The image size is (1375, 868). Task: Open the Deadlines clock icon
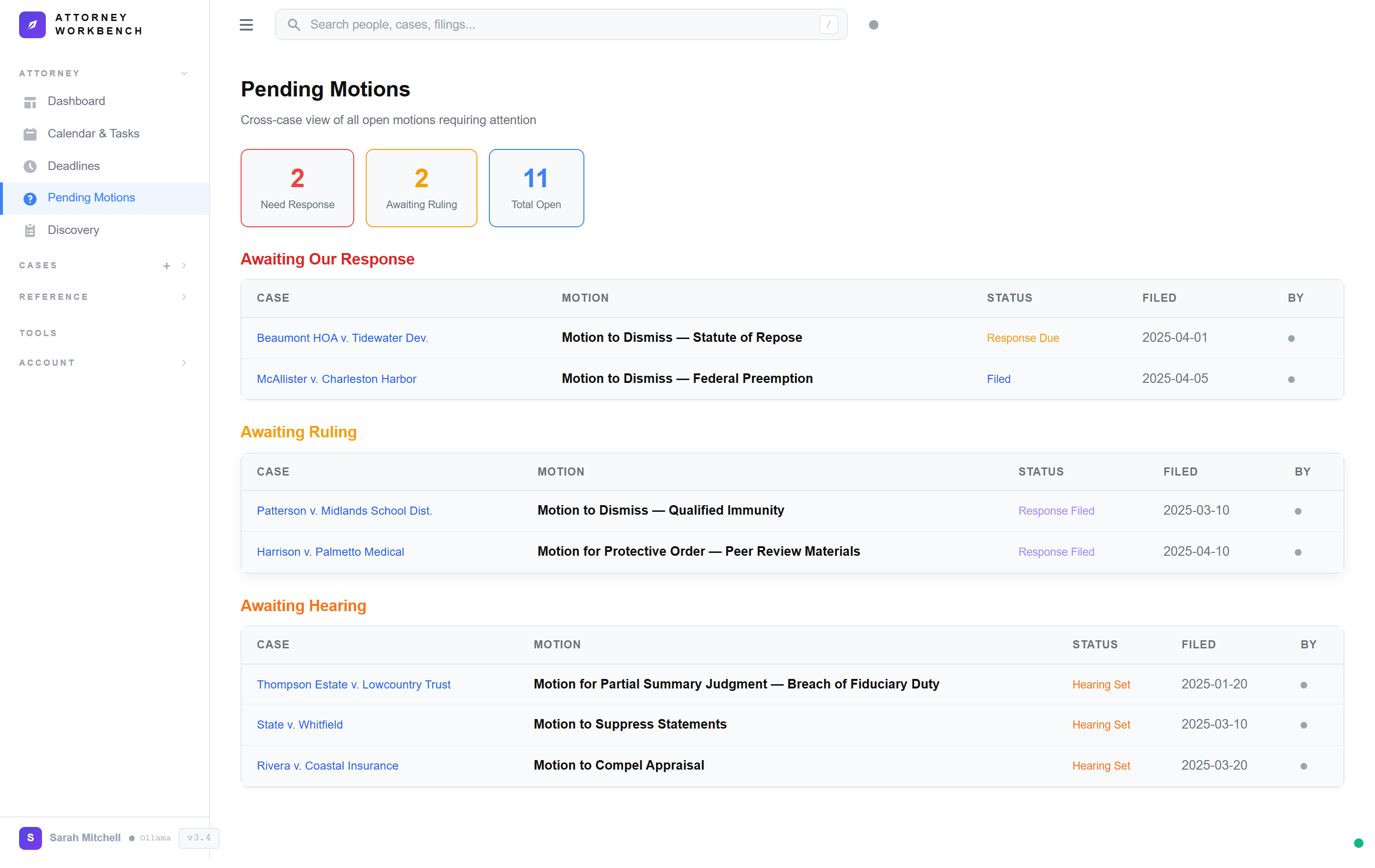click(x=30, y=166)
